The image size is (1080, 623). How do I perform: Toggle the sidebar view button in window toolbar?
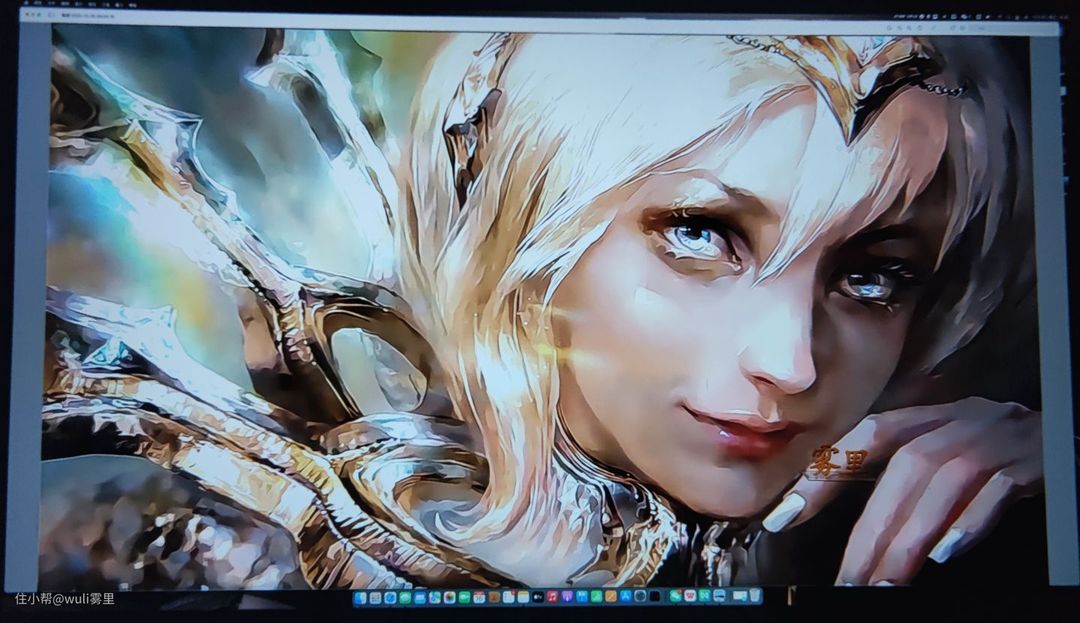click(53, 17)
